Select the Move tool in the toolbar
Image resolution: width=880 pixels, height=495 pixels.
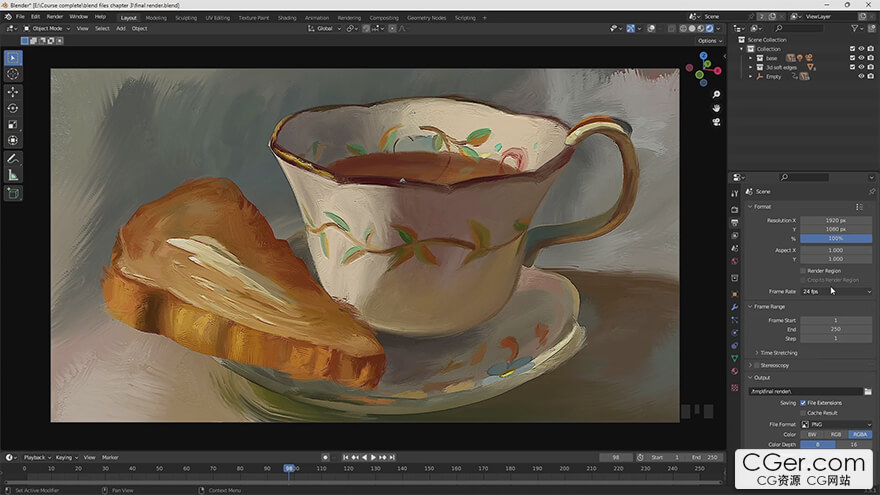coord(13,91)
